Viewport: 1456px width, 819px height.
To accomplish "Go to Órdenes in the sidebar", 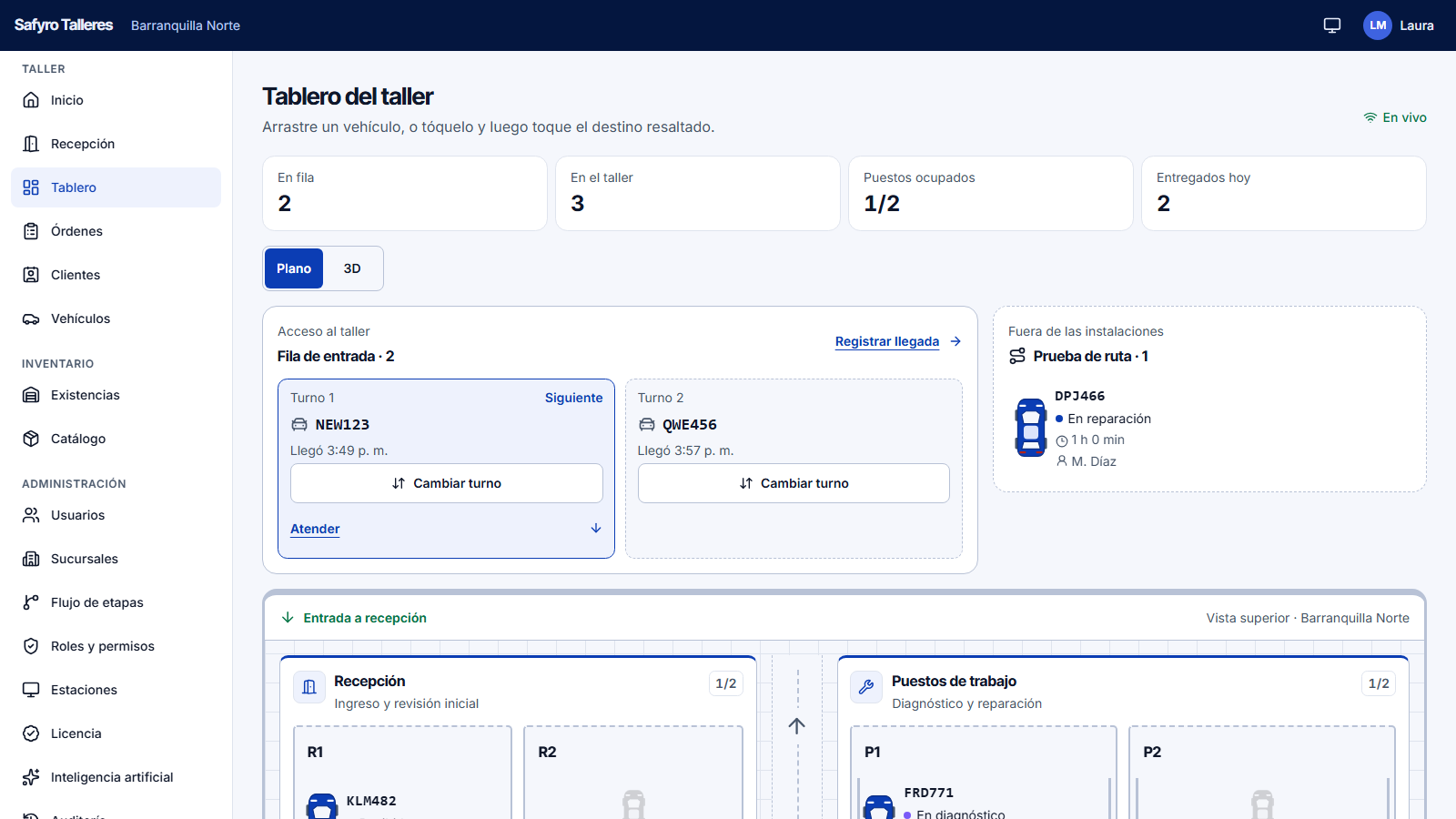I will tap(116, 231).
